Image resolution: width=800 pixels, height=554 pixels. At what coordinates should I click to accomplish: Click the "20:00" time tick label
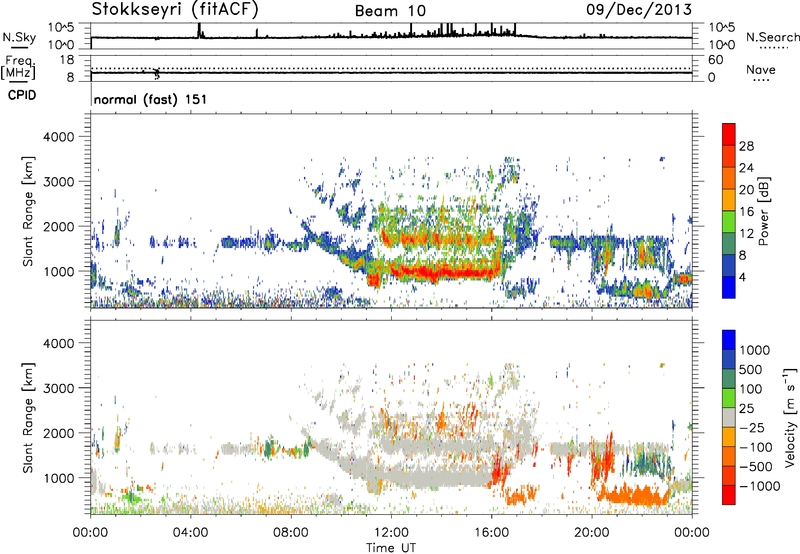tap(592, 533)
